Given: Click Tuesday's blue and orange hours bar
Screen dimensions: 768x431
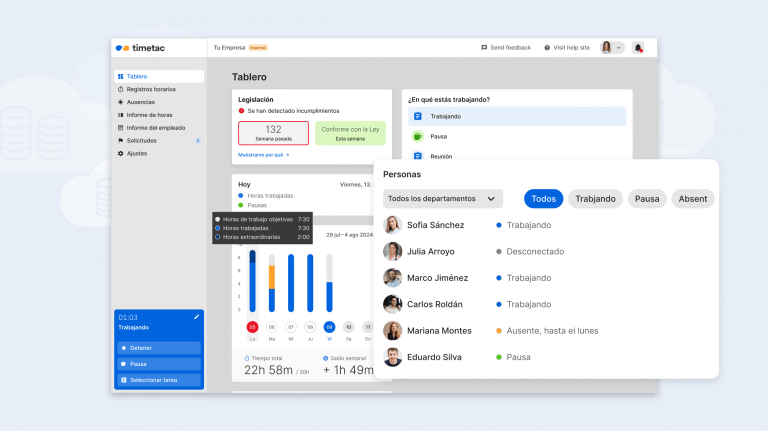Looking at the screenshot, I should tap(271, 283).
